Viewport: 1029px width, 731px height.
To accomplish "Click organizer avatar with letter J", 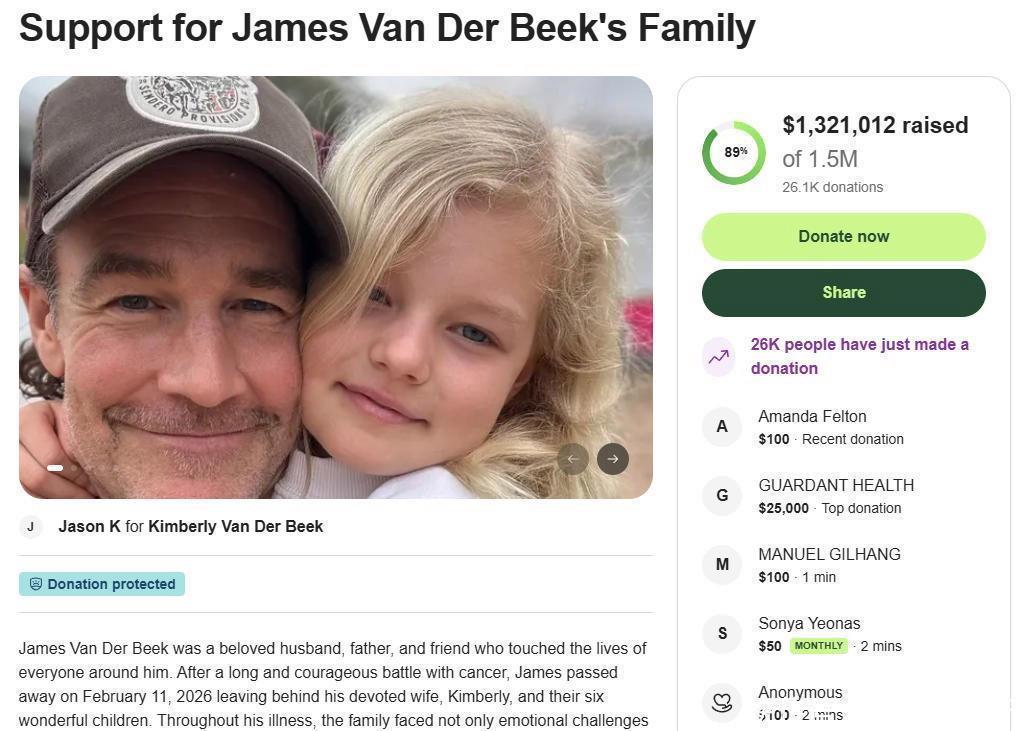I will pos(31,527).
